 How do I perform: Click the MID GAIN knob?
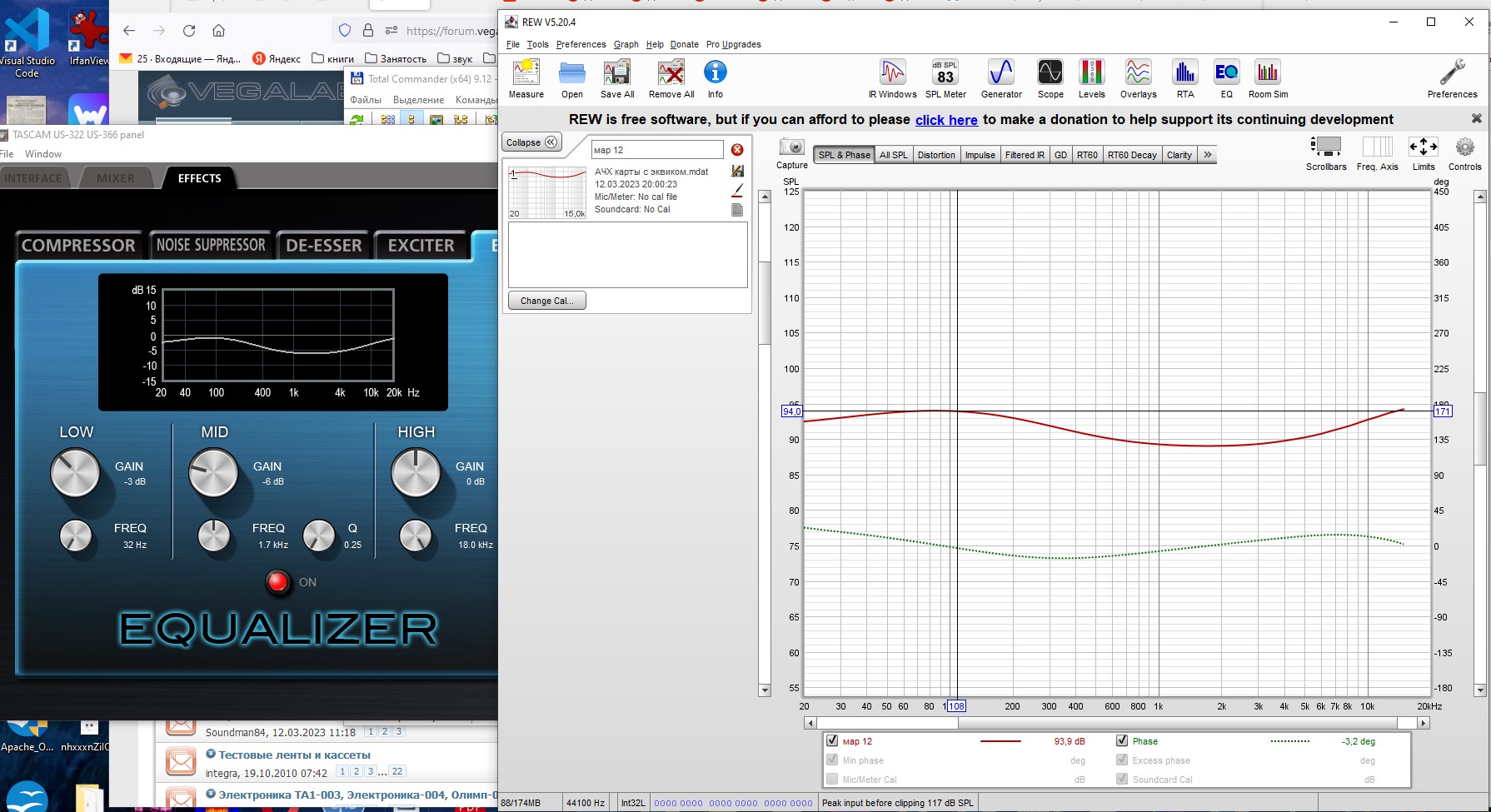(213, 472)
